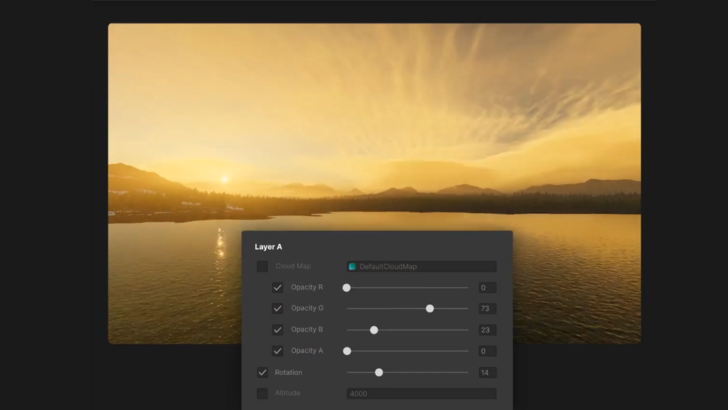Uncheck the Opacity R checkbox
The image size is (728, 410).
point(278,288)
